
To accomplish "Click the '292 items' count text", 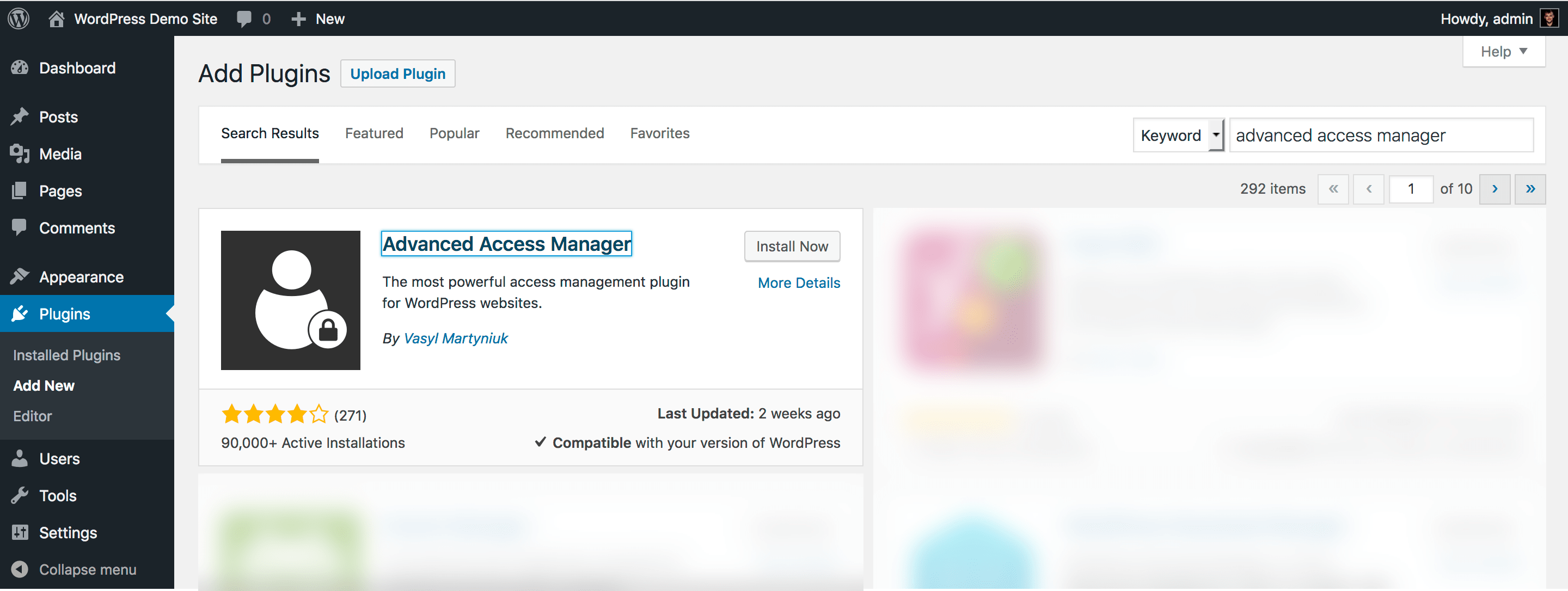I will pos(1273,189).
